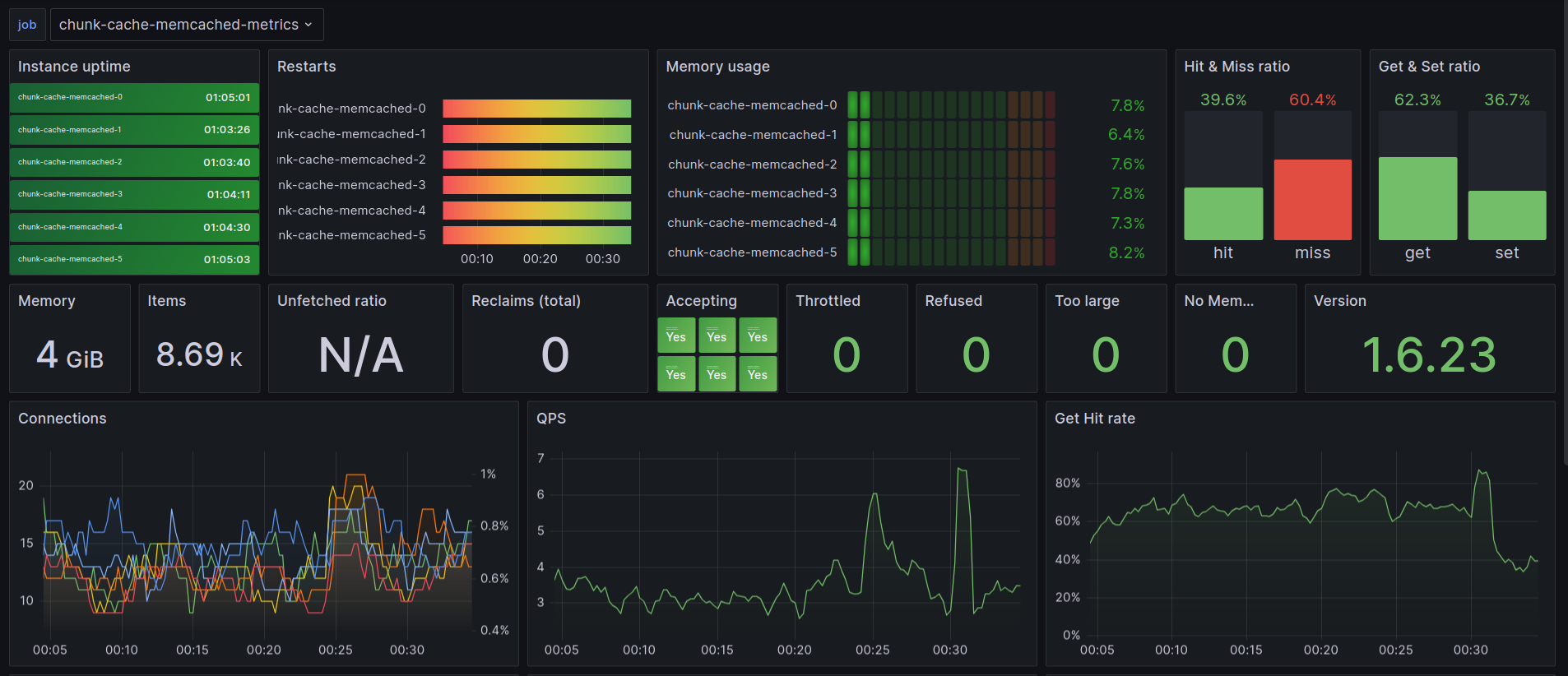Click the Memory usage gauge for chunk-cache-memcached-0
The height and width of the screenshot is (676, 1568).
pyautogui.click(x=951, y=105)
